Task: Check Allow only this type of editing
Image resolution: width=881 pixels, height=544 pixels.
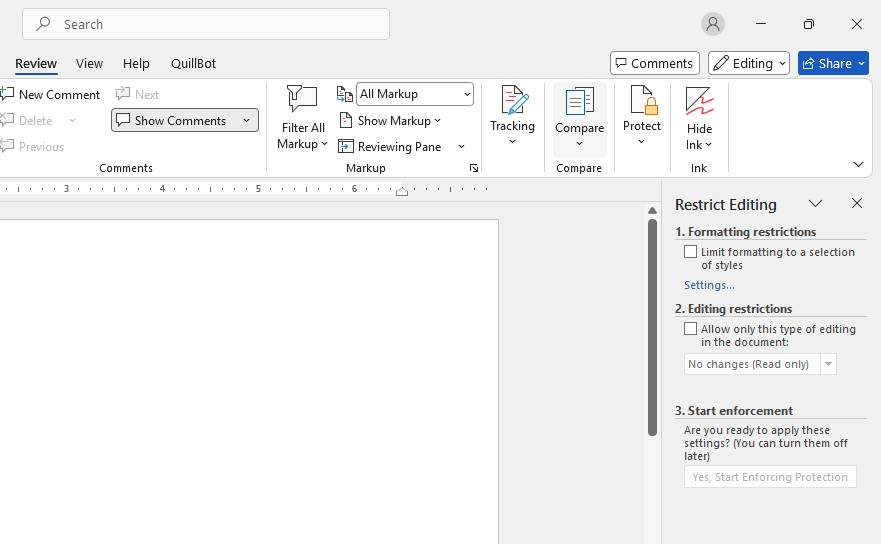Action: (690, 329)
